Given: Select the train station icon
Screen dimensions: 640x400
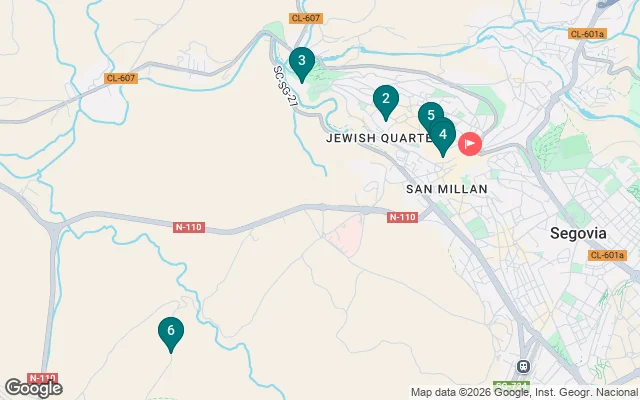Looking at the screenshot, I should (x=523, y=366).
